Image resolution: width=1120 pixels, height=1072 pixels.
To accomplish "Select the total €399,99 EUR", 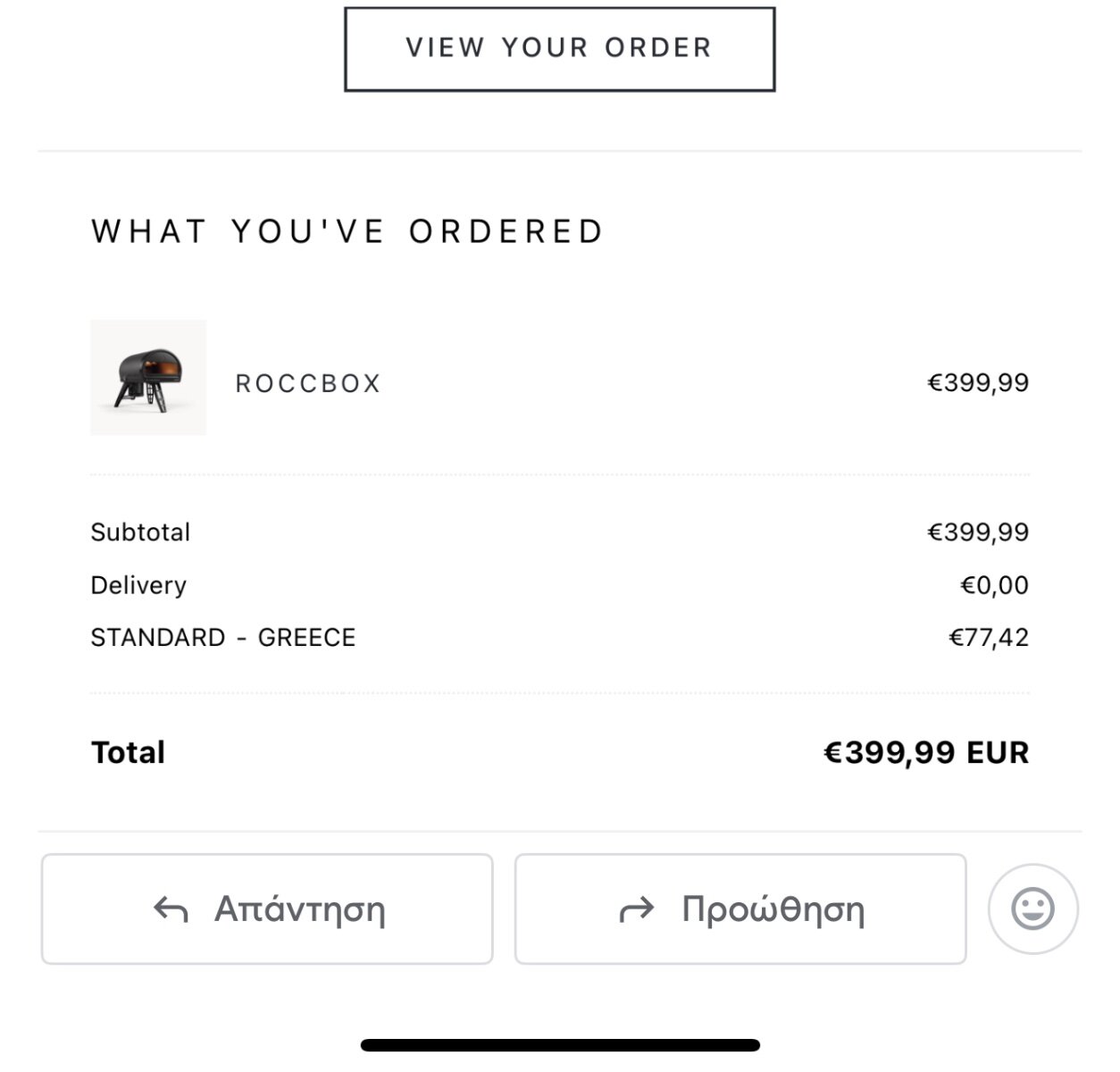I will 926,752.
